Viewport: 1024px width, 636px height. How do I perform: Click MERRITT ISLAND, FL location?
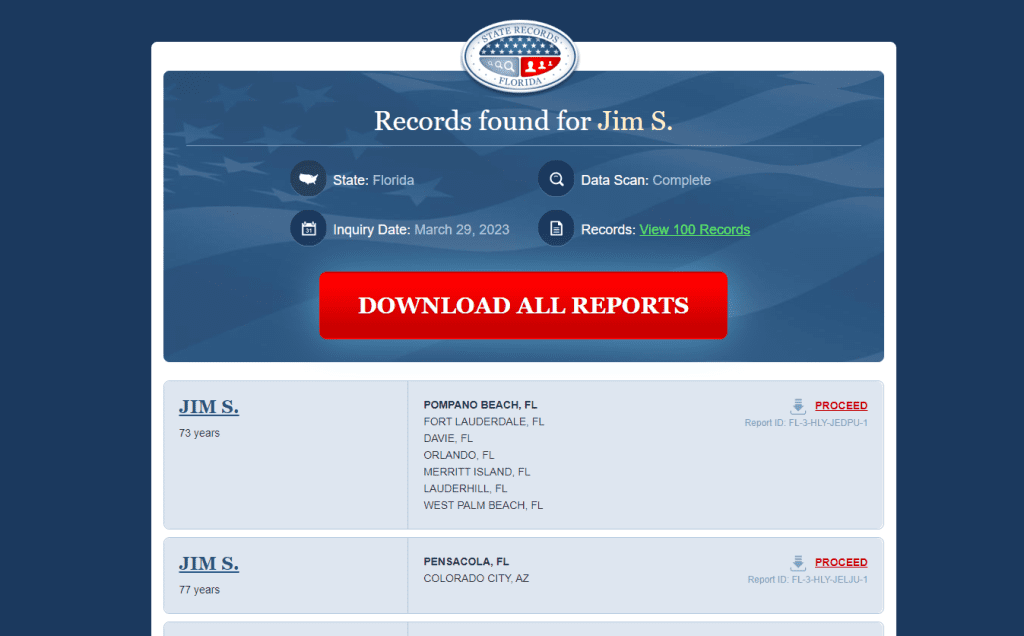point(477,471)
